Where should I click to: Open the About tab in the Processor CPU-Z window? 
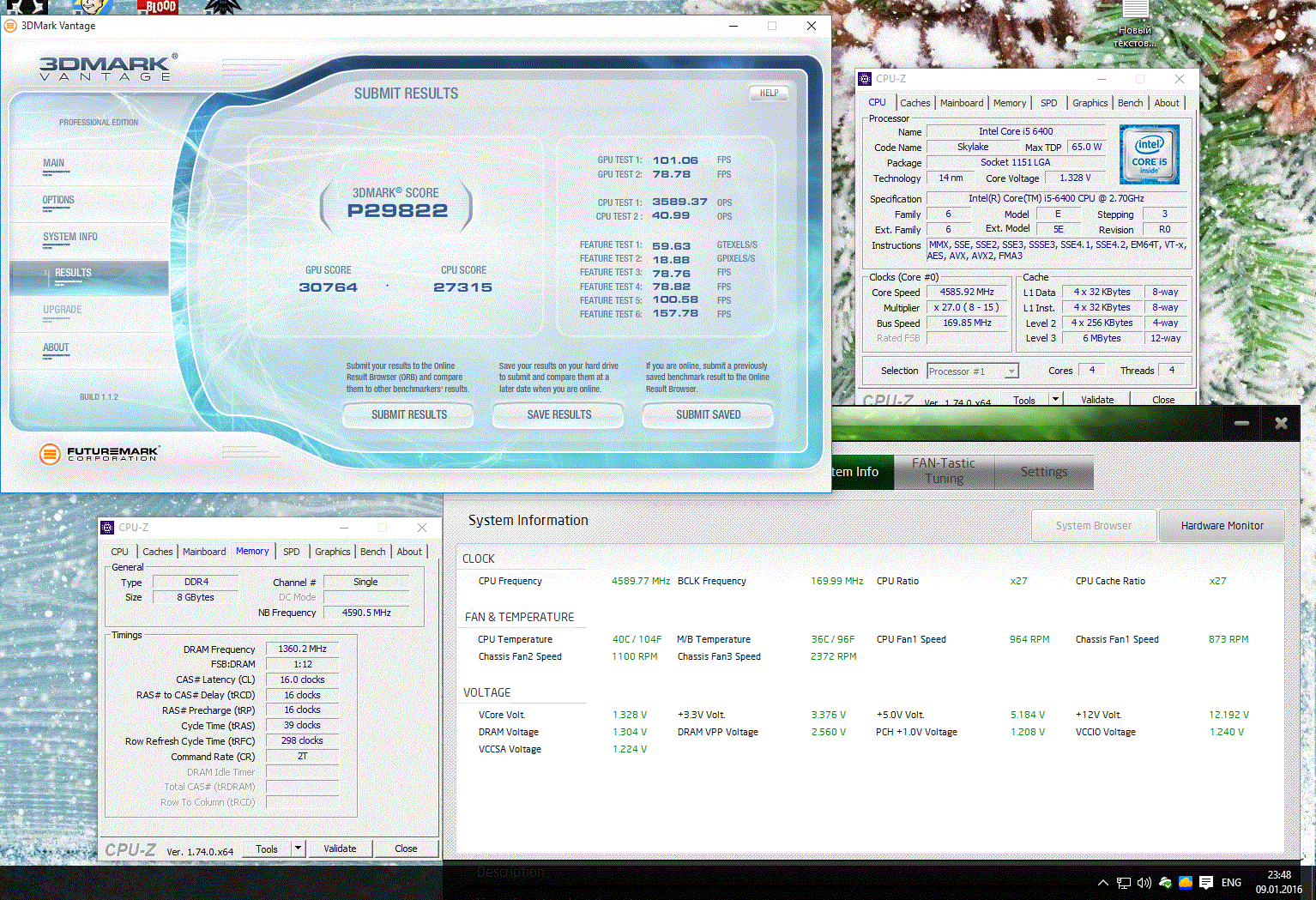pyautogui.click(x=1167, y=103)
